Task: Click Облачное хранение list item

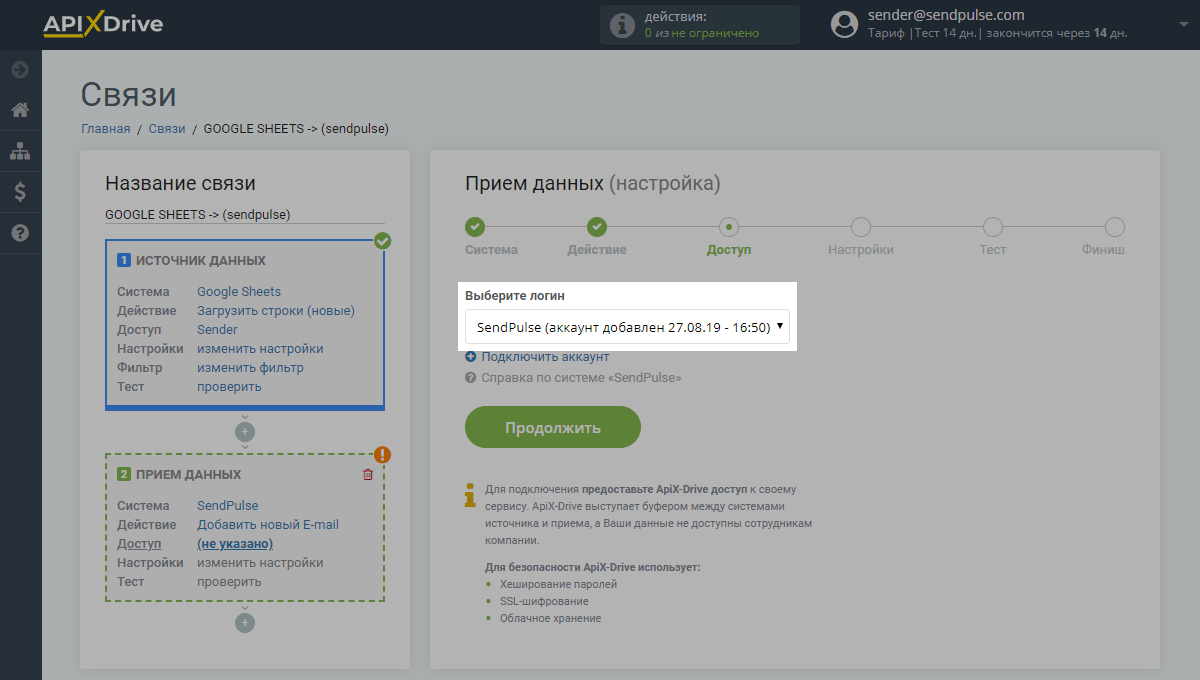Action: pos(550,618)
